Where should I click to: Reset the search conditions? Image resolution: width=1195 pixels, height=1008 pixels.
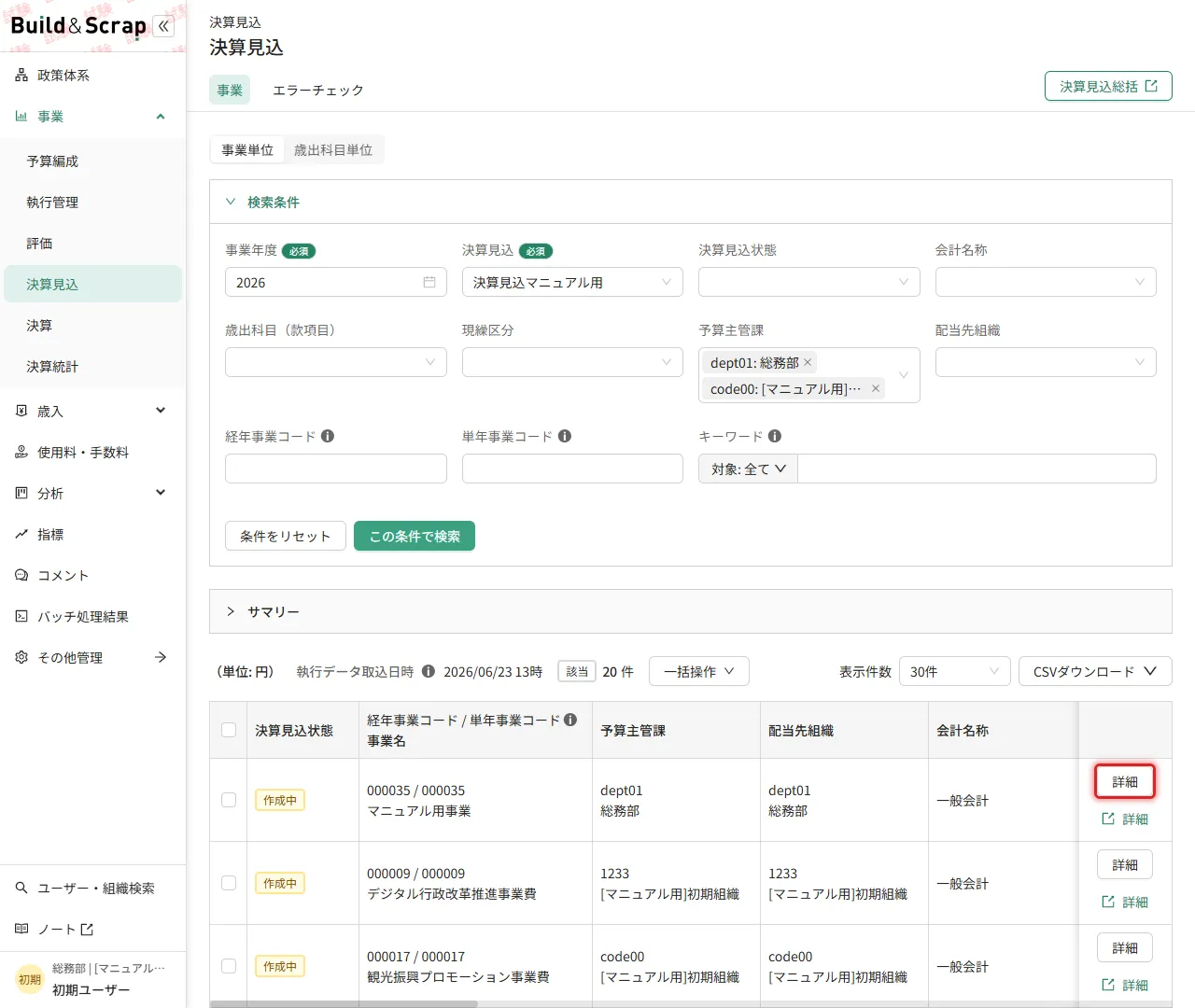click(x=286, y=536)
